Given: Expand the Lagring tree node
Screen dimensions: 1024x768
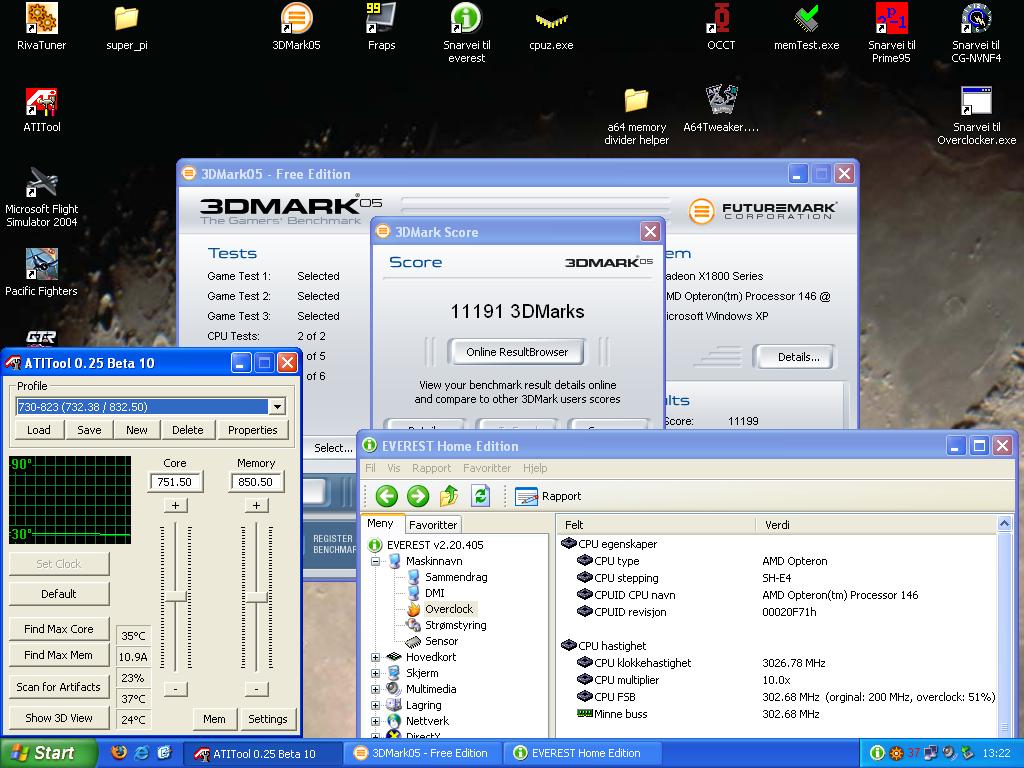Looking at the screenshot, I should click(376, 705).
